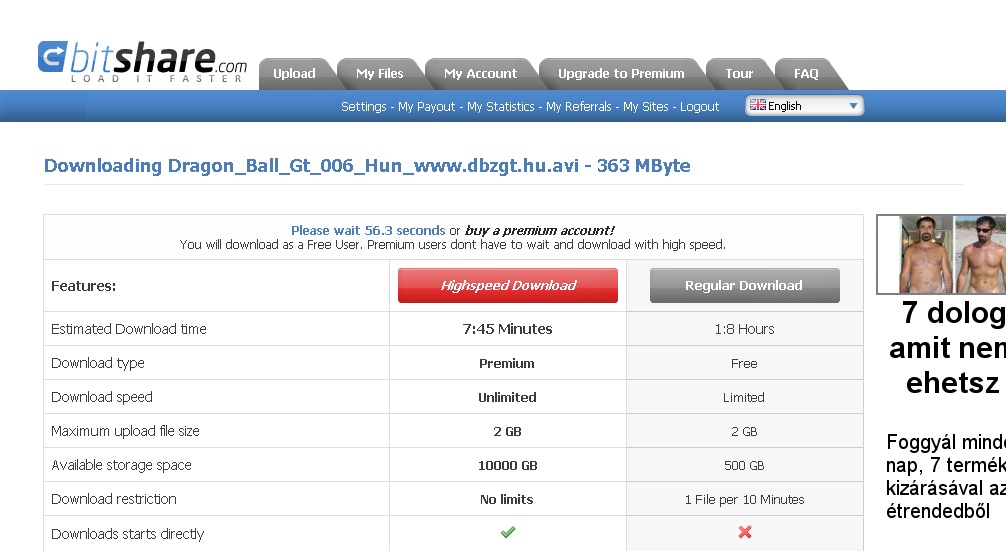The image size is (1006, 551).
Task: Click the 'Please wait 56.3 seconds' countdown text
Action: coord(368,230)
